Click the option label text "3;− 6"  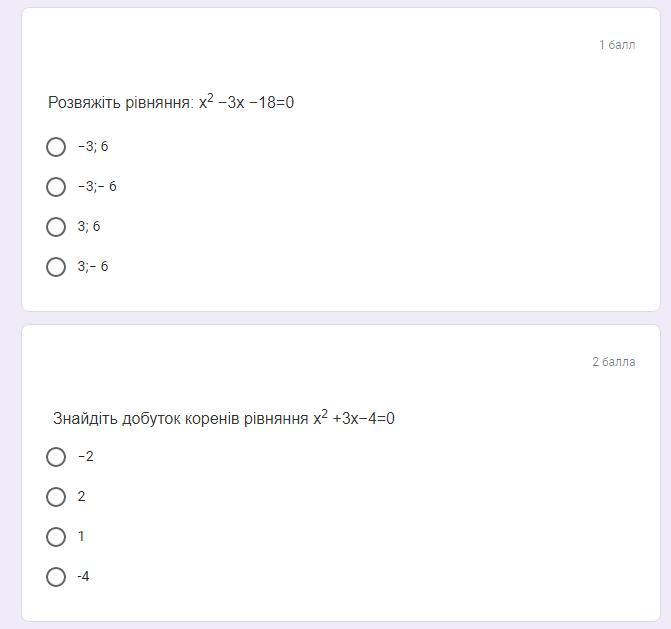(93, 266)
